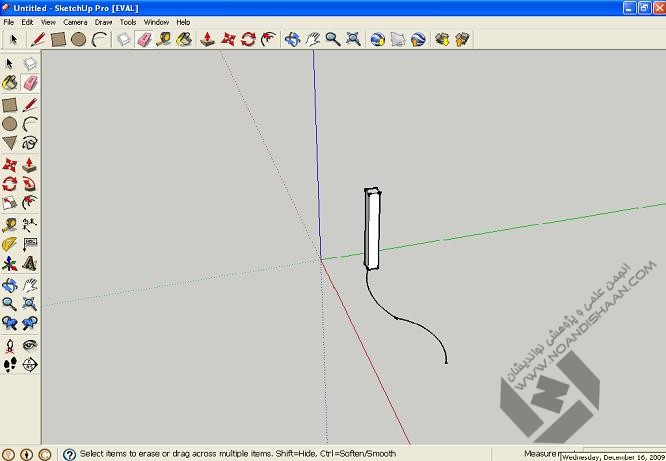This screenshot has width=666, height=461.
Task: Pick the Protractor tool
Action: (x=9, y=243)
